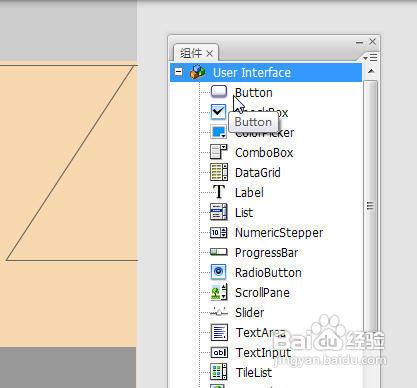
Task: Close the 组件 tab
Action: click(x=209, y=53)
